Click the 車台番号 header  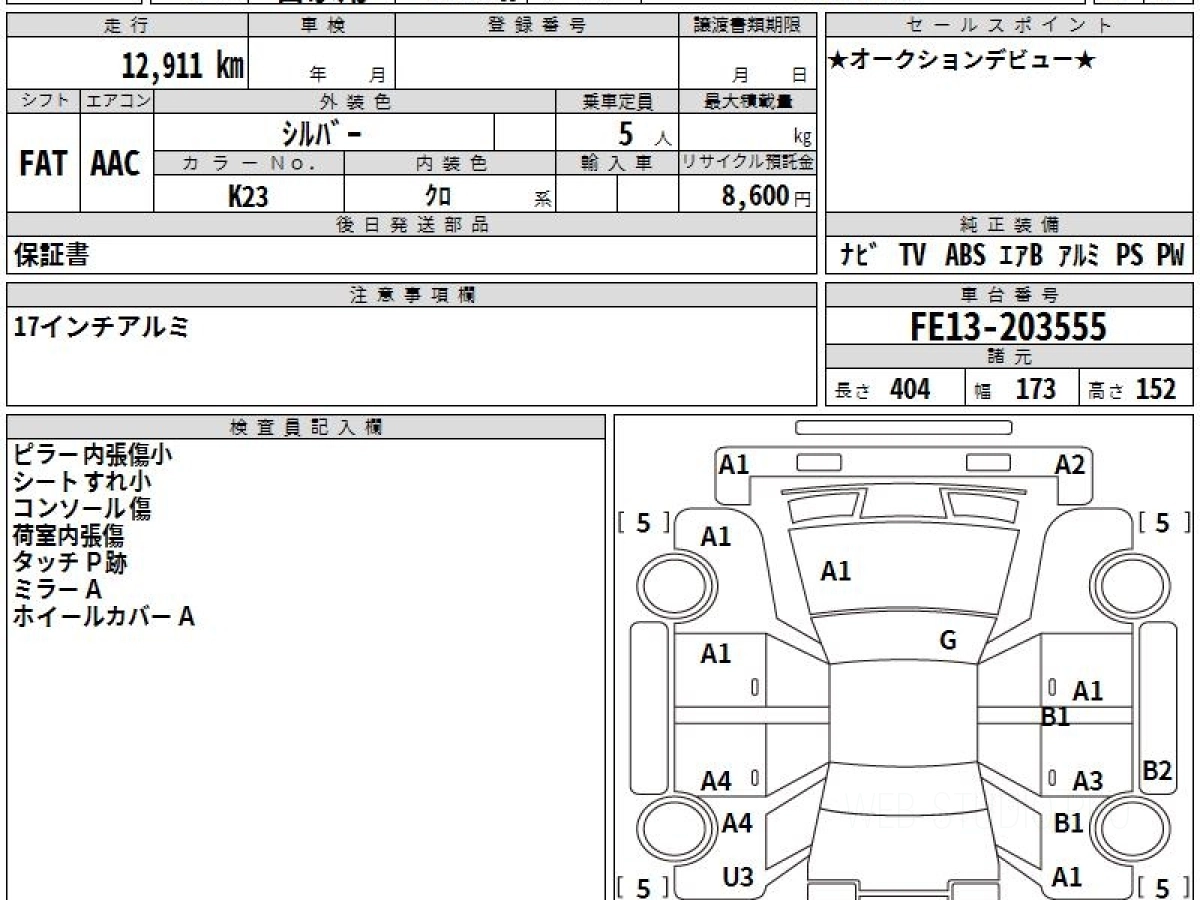click(x=1009, y=295)
